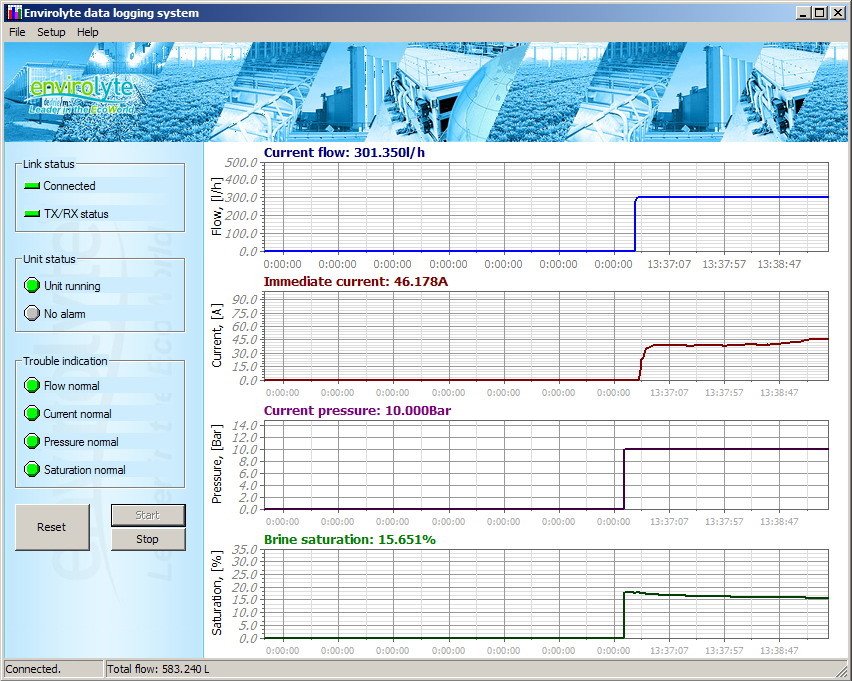
Task: Click the Immediate current chart plot
Action: coord(546,334)
